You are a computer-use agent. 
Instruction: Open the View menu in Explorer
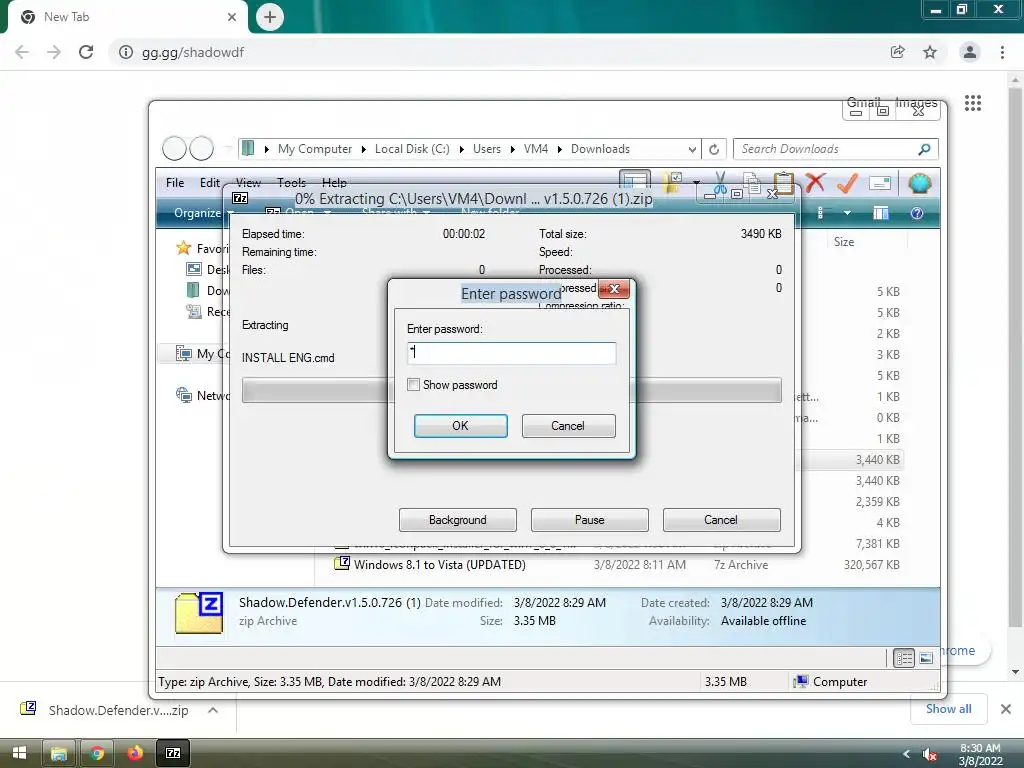coord(248,183)
